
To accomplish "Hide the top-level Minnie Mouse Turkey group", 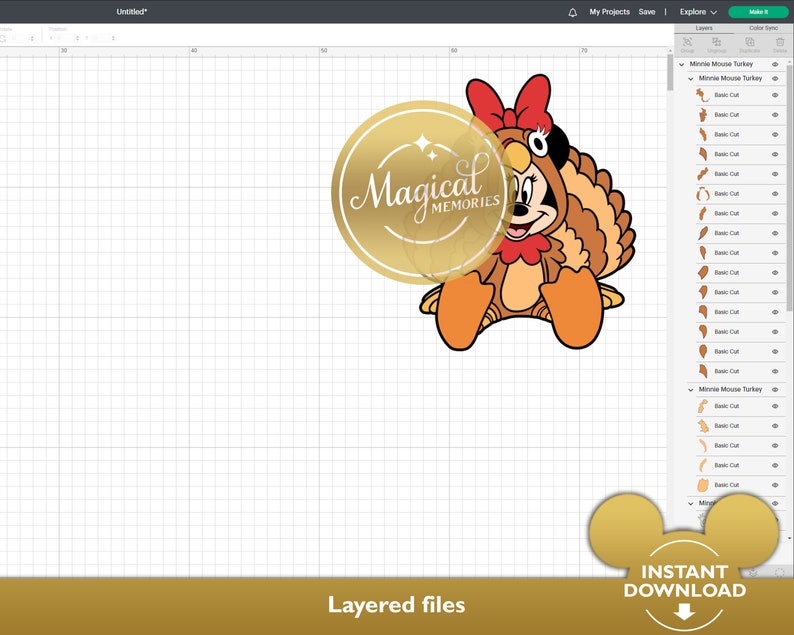I will tap(775, 64).
